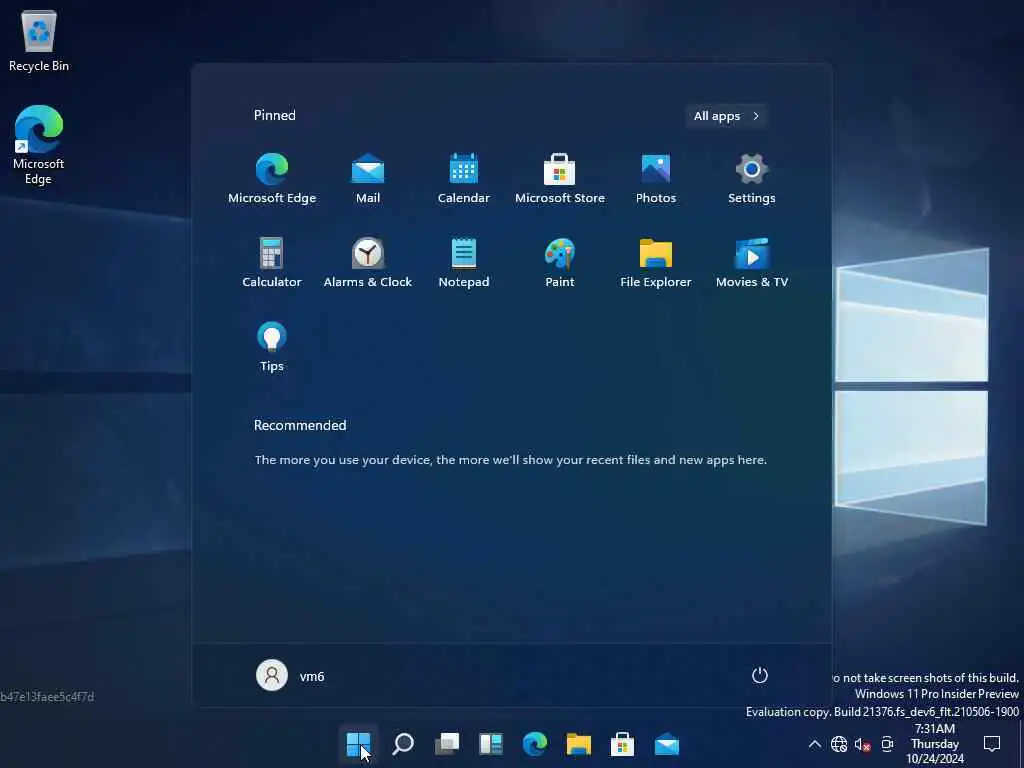Launch the Photos app
This screenshot has width=1024, height=768.
[656, 178]
